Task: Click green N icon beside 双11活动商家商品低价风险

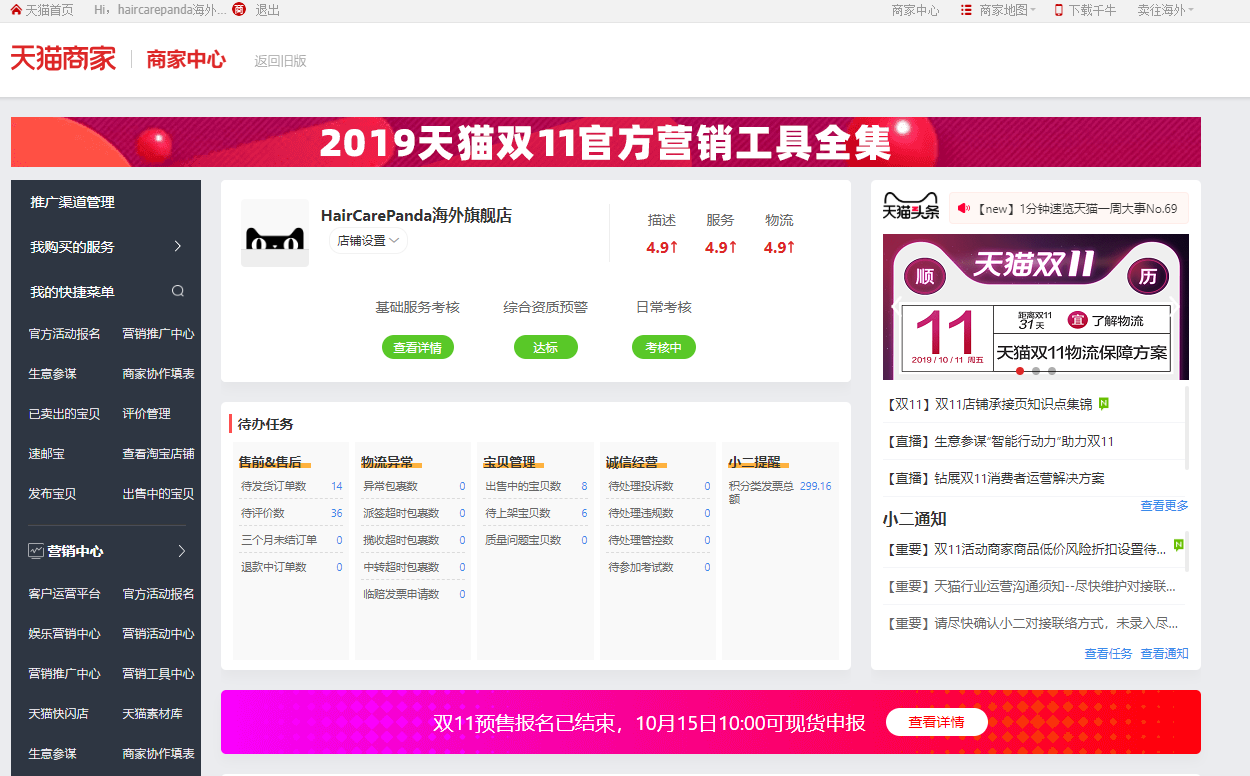Action: (1179, 545)
